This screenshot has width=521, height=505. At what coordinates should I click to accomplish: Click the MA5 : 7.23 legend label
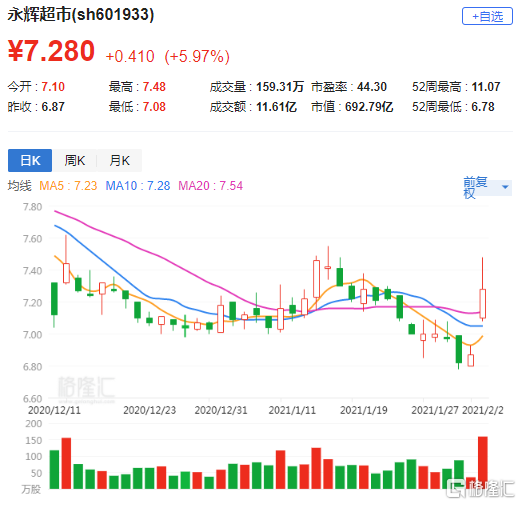point(68,186)
